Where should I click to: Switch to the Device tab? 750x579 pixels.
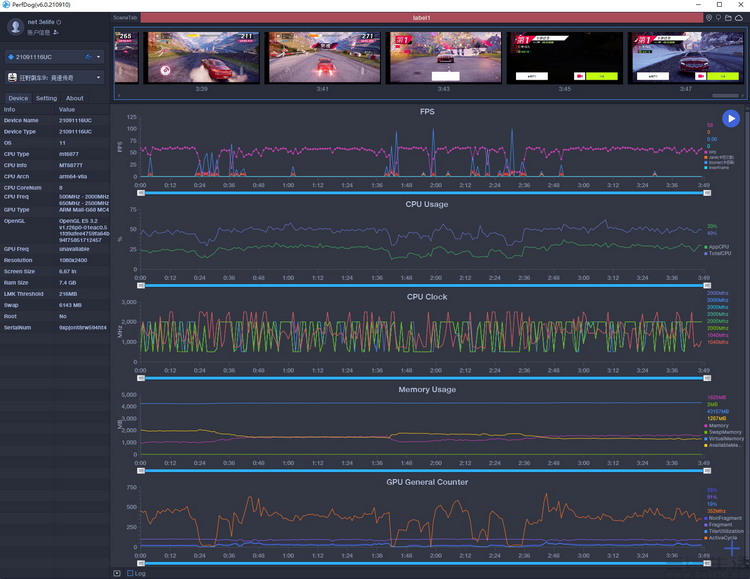coord(18,98)
